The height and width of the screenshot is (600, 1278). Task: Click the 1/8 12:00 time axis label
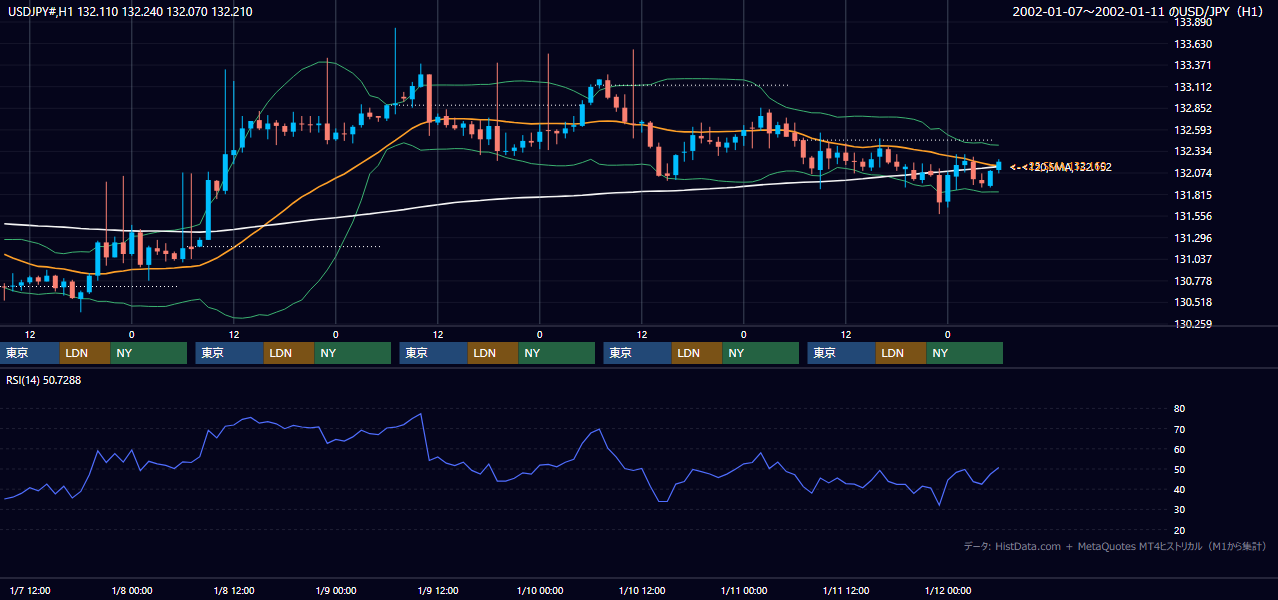[234, 590]
